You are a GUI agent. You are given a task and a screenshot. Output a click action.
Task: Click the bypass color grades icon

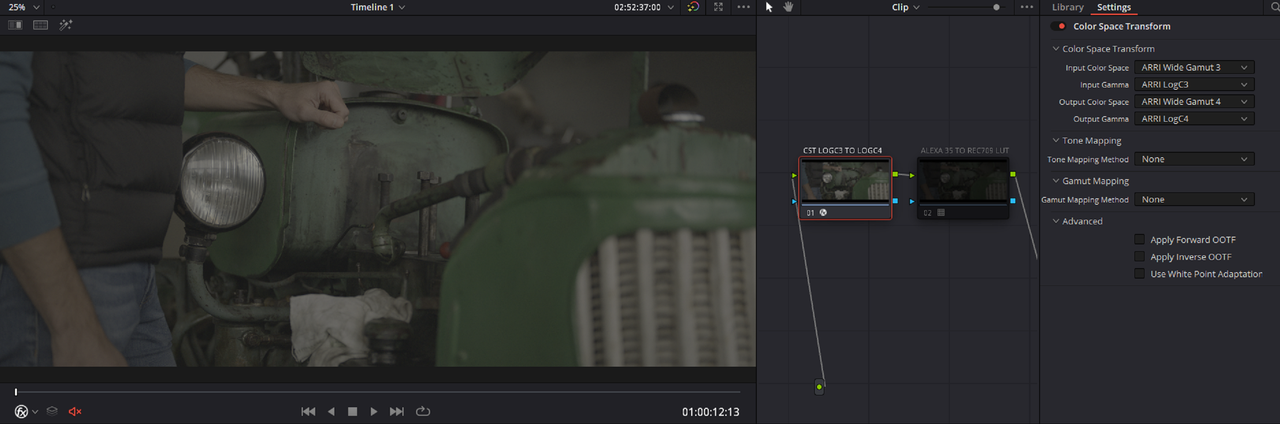tap(694, 7)
